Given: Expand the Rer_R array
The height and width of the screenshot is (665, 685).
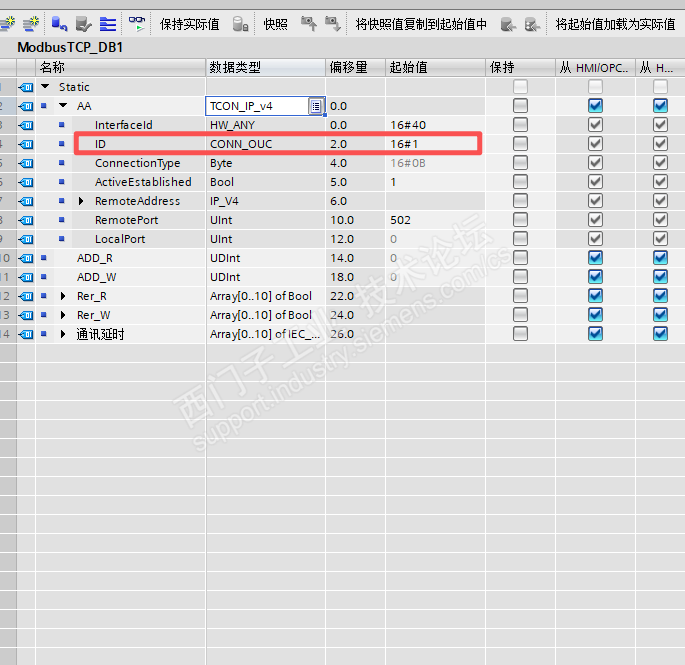Looking at the screenshot, I should 63,296.
